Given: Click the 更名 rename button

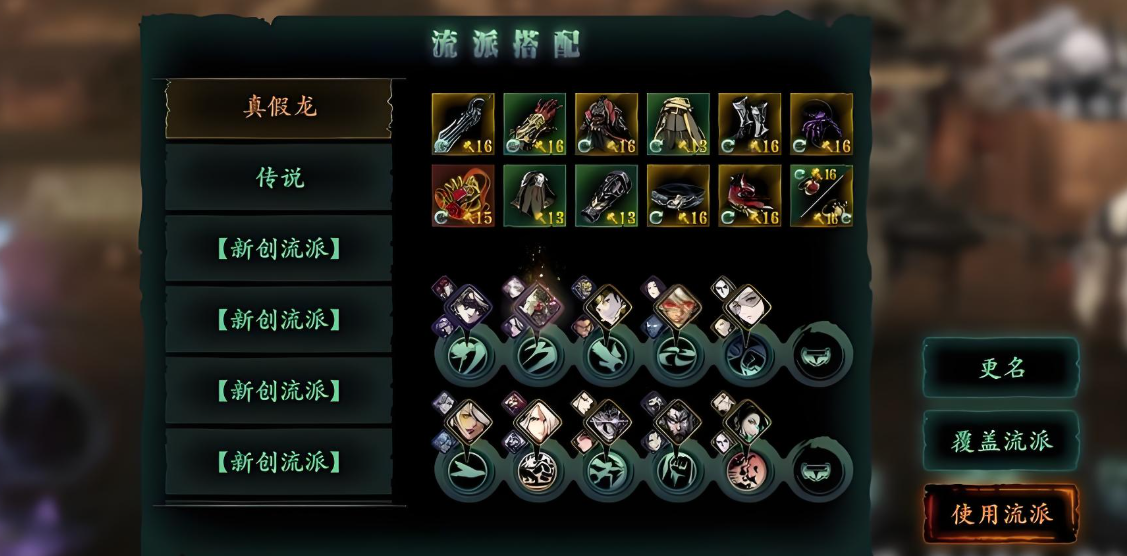Looking at the screenshot, I should point(1001,368).
